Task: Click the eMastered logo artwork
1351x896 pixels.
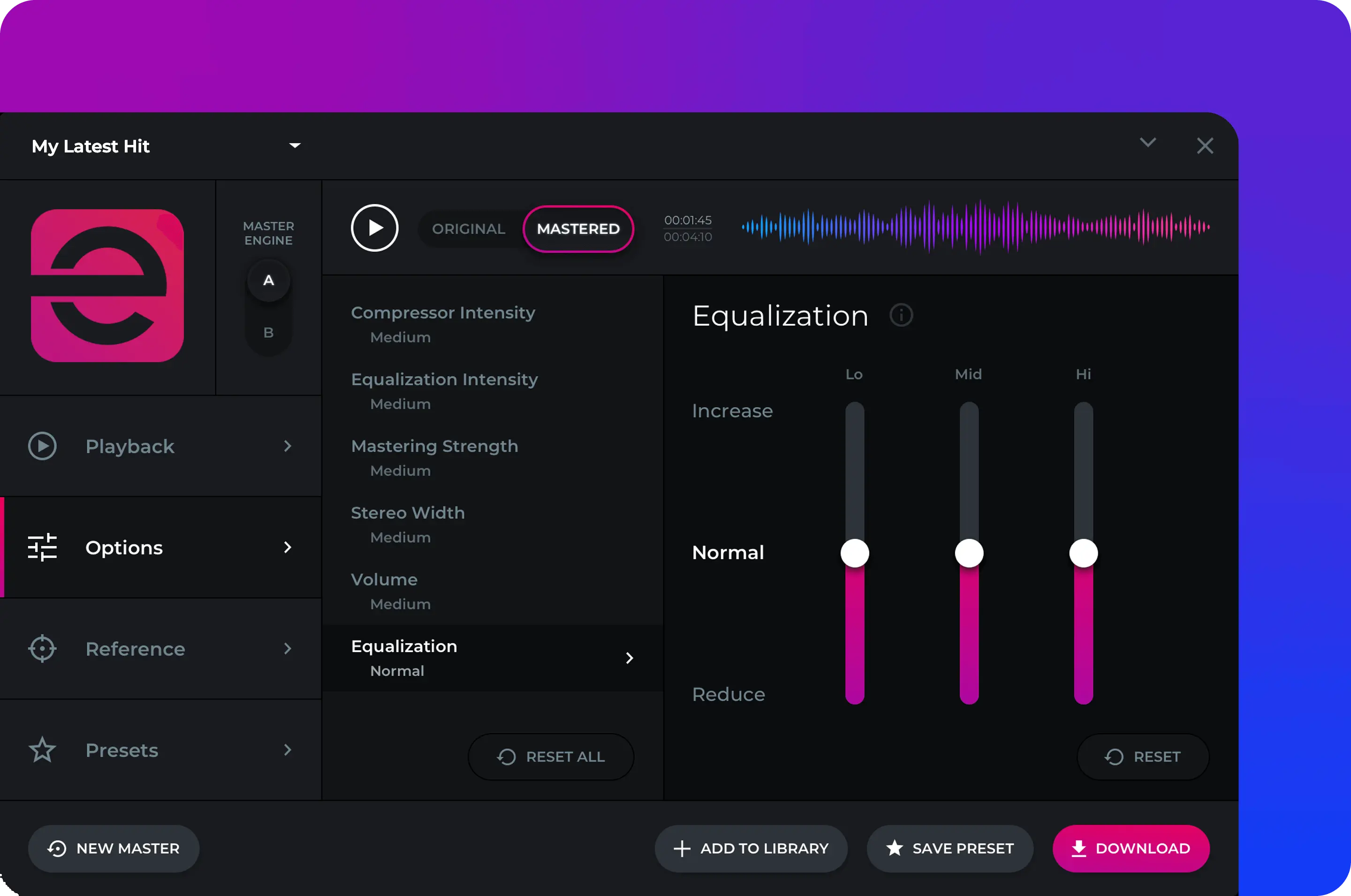Action: click(107, 285)
